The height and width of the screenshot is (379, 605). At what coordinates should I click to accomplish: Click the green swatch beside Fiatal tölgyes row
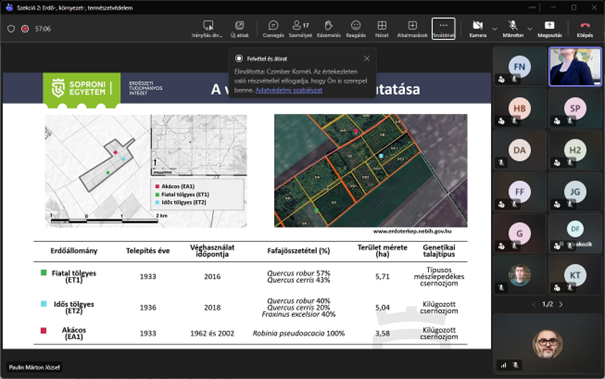click(x=44, y=272)
